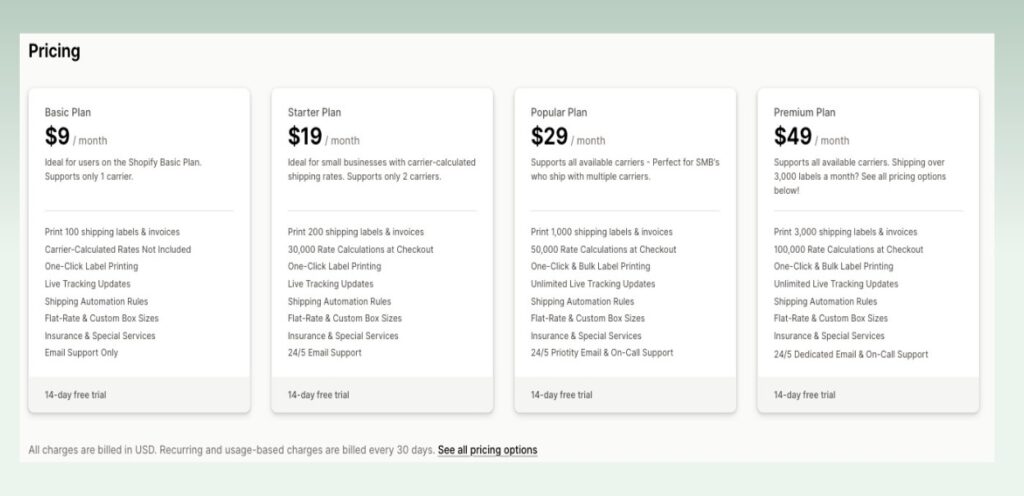This screenshot has height=496, width=1024.
Task: Click 'Carrier-Calculated Rates Not Included' text
Action: pos(118,249)
